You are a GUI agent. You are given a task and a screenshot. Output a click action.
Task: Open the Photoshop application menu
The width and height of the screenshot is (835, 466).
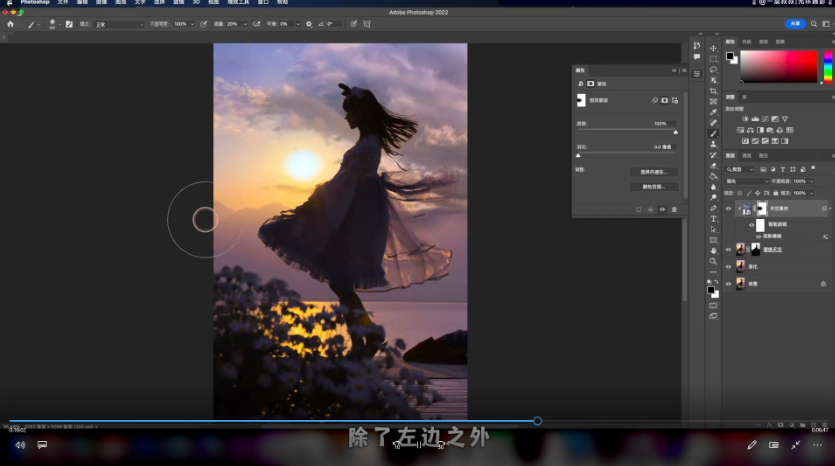(35, 3)
